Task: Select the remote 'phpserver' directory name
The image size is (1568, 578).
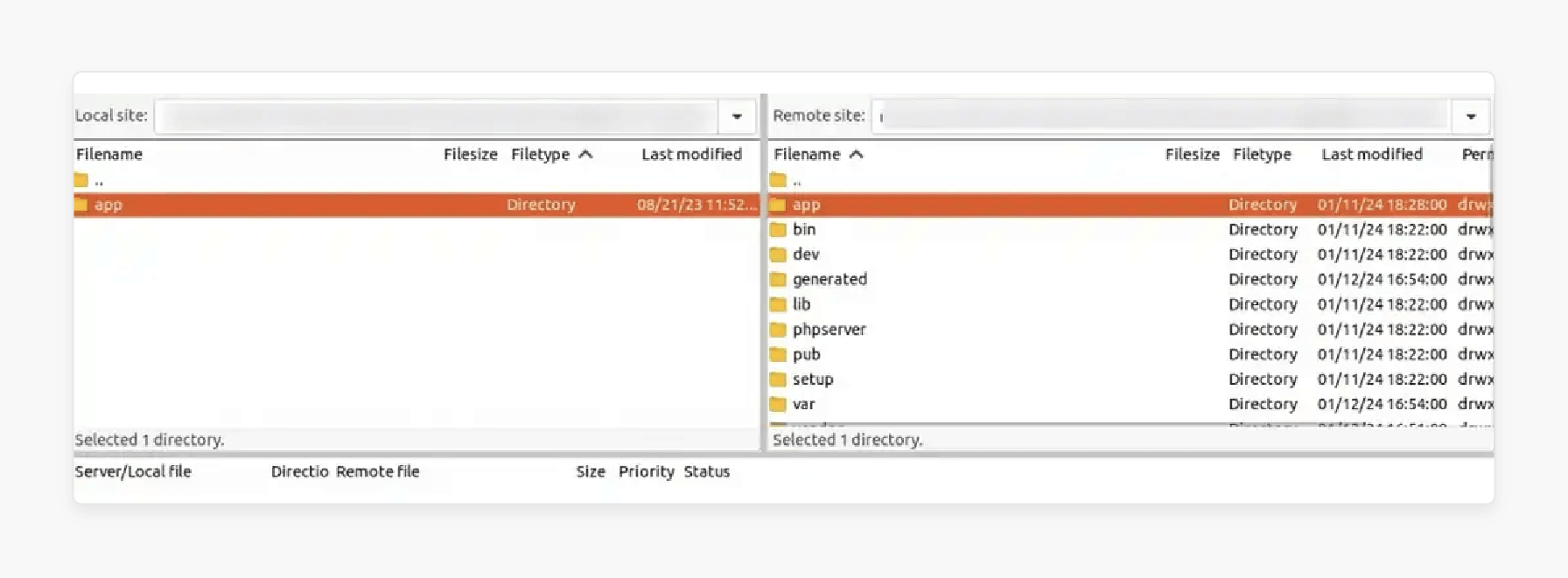Action: [829, 330]
